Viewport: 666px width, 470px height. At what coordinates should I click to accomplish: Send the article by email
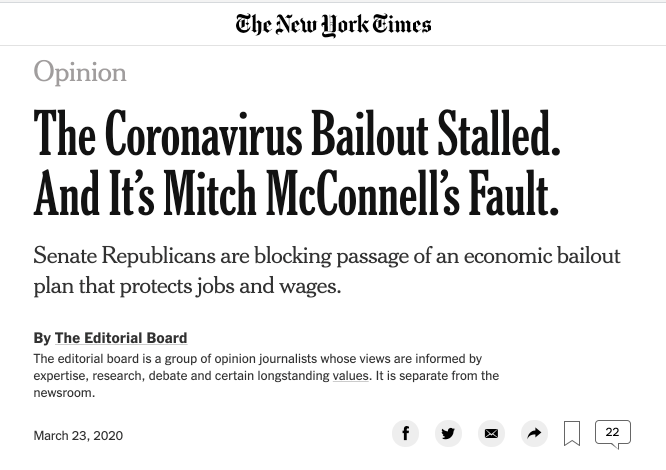(491, 433)
